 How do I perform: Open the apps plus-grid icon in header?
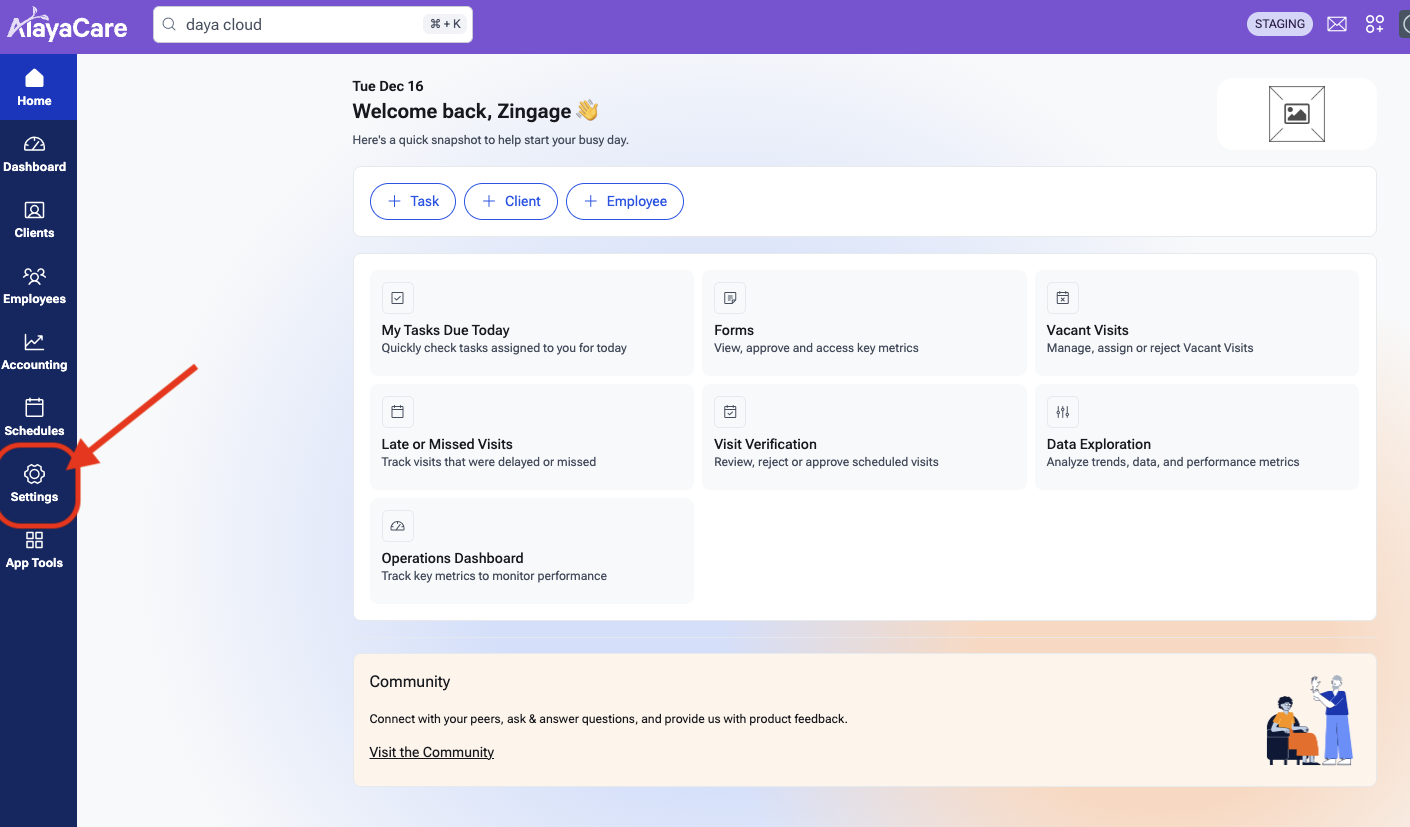(1375, 24)
